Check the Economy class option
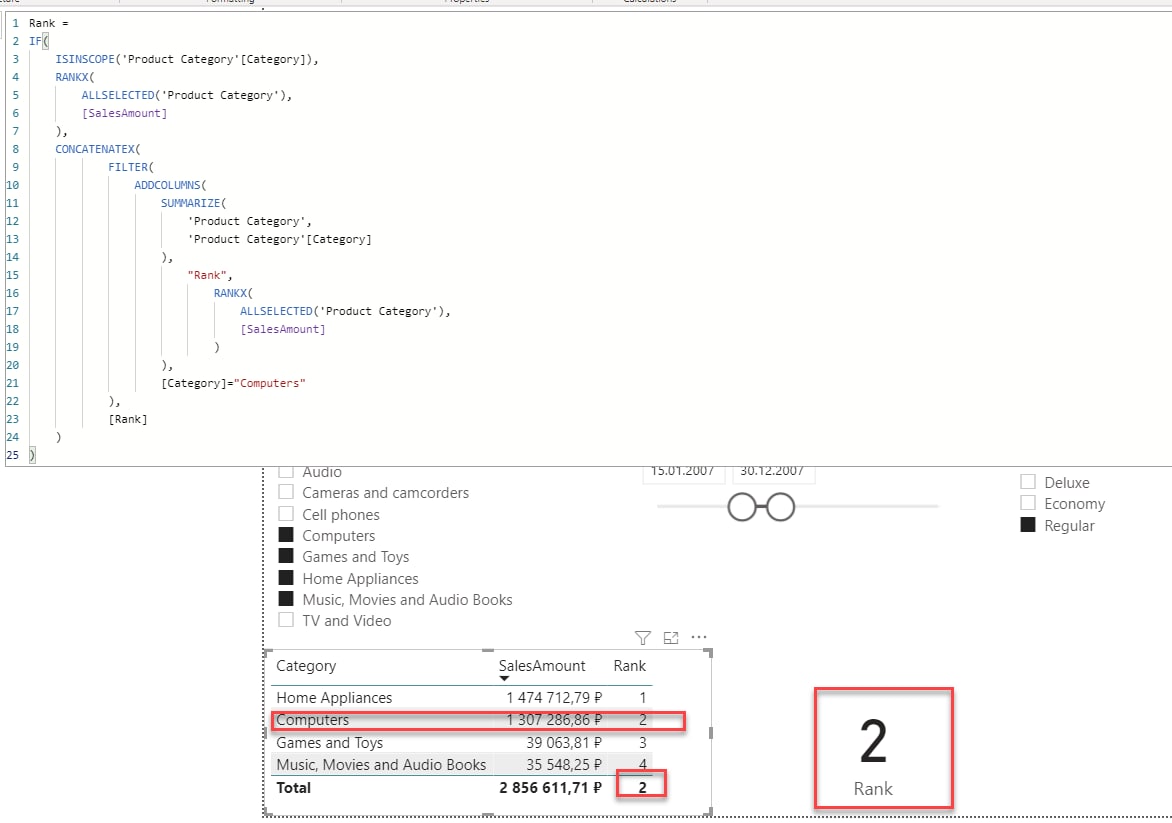The image size is (1172, 823). click(1028, 502)
